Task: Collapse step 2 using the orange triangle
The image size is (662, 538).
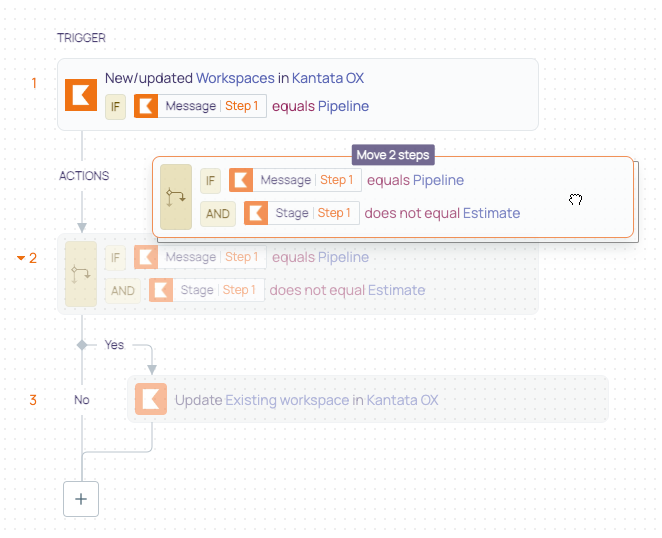Action: pos(21,258)
